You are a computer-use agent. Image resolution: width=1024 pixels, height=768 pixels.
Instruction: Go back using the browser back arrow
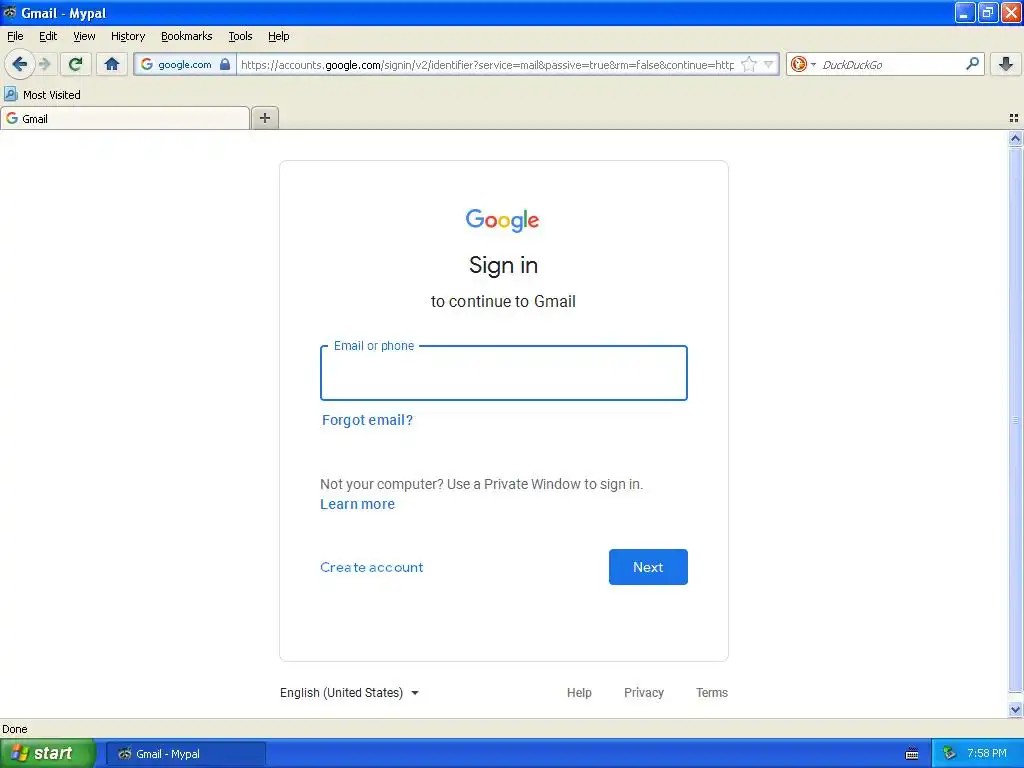pyautogui.click(x=20, y=64)
